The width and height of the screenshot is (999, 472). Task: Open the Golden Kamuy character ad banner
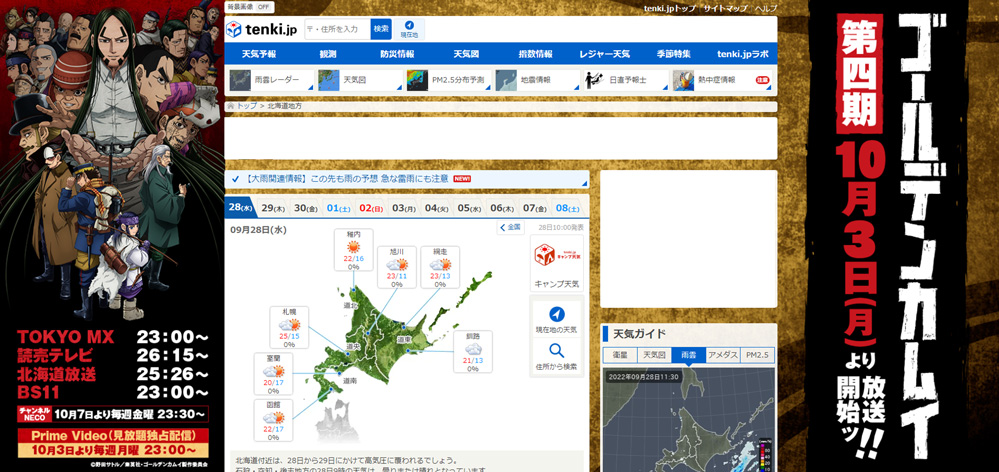[x=111, y=236]
